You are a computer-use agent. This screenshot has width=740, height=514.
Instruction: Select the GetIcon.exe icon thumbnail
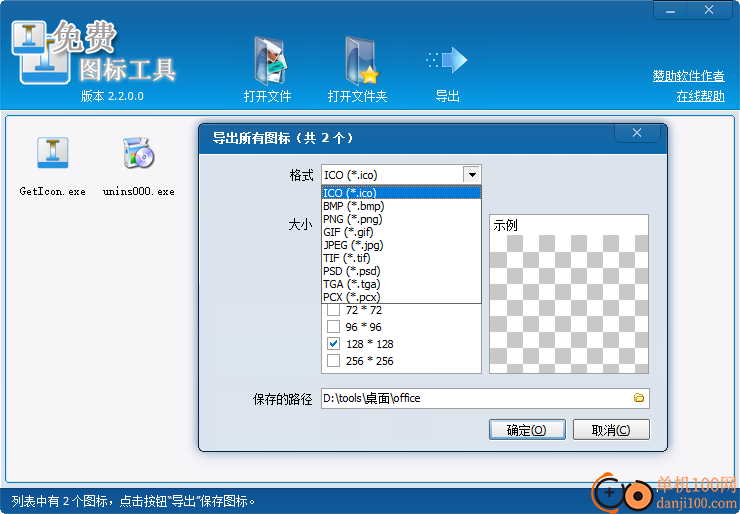[x=53, y=152]
